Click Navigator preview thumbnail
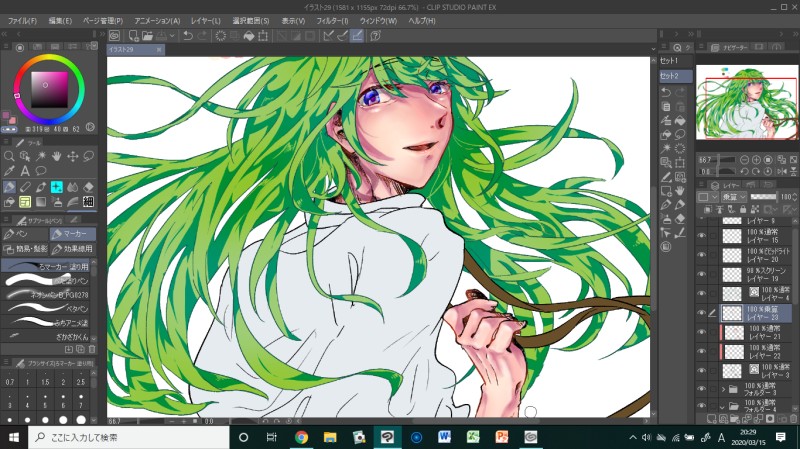 747,103
